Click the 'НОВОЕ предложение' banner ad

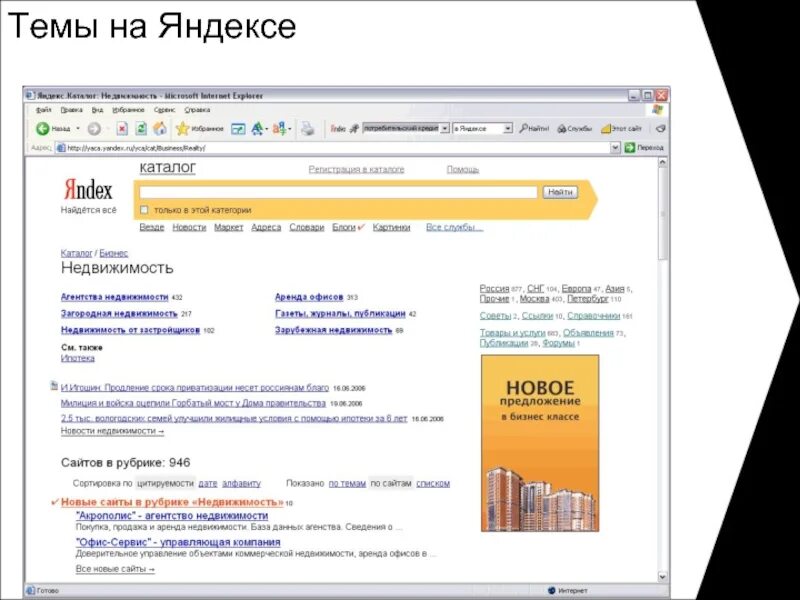tap(540, 443)
